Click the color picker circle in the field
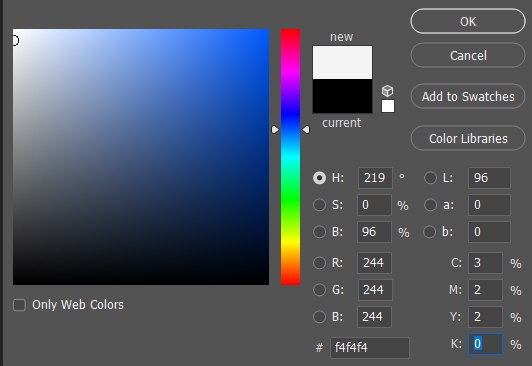This screenshot has width=532, height=366. click(15, 41)
